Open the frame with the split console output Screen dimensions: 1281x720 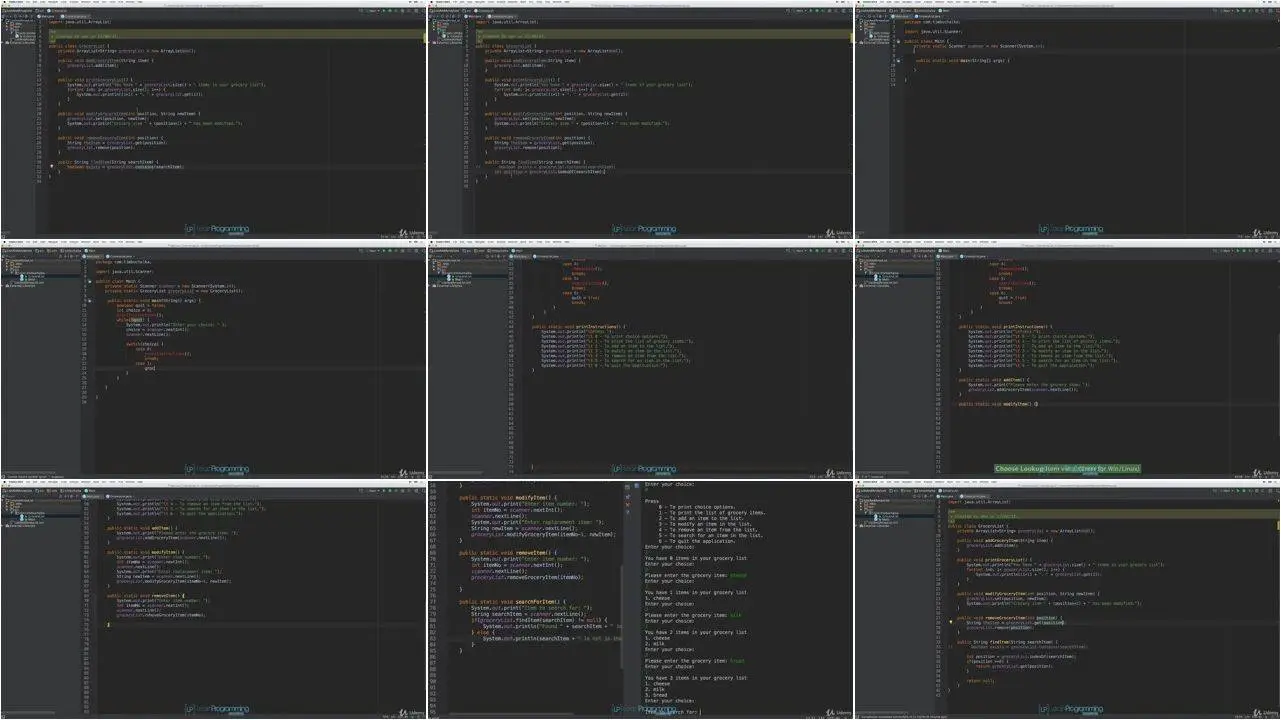640,600
